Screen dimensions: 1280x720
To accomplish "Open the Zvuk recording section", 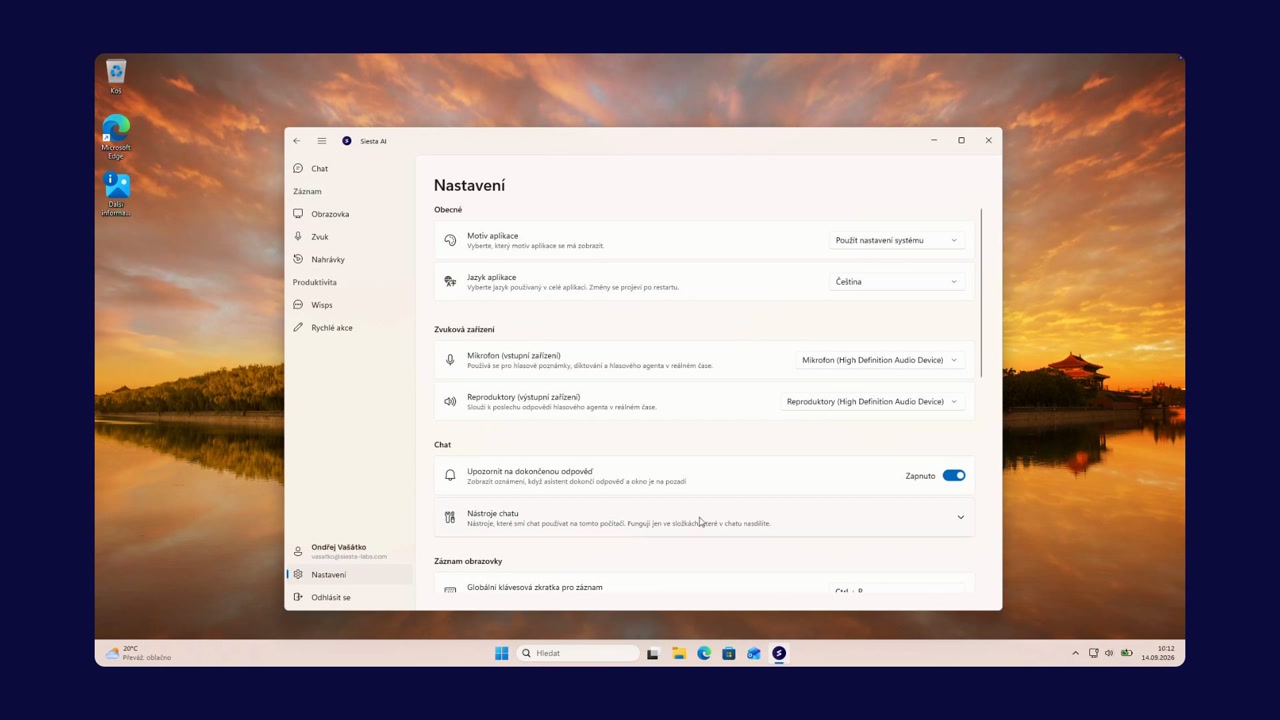I will (x=350, y=237).
